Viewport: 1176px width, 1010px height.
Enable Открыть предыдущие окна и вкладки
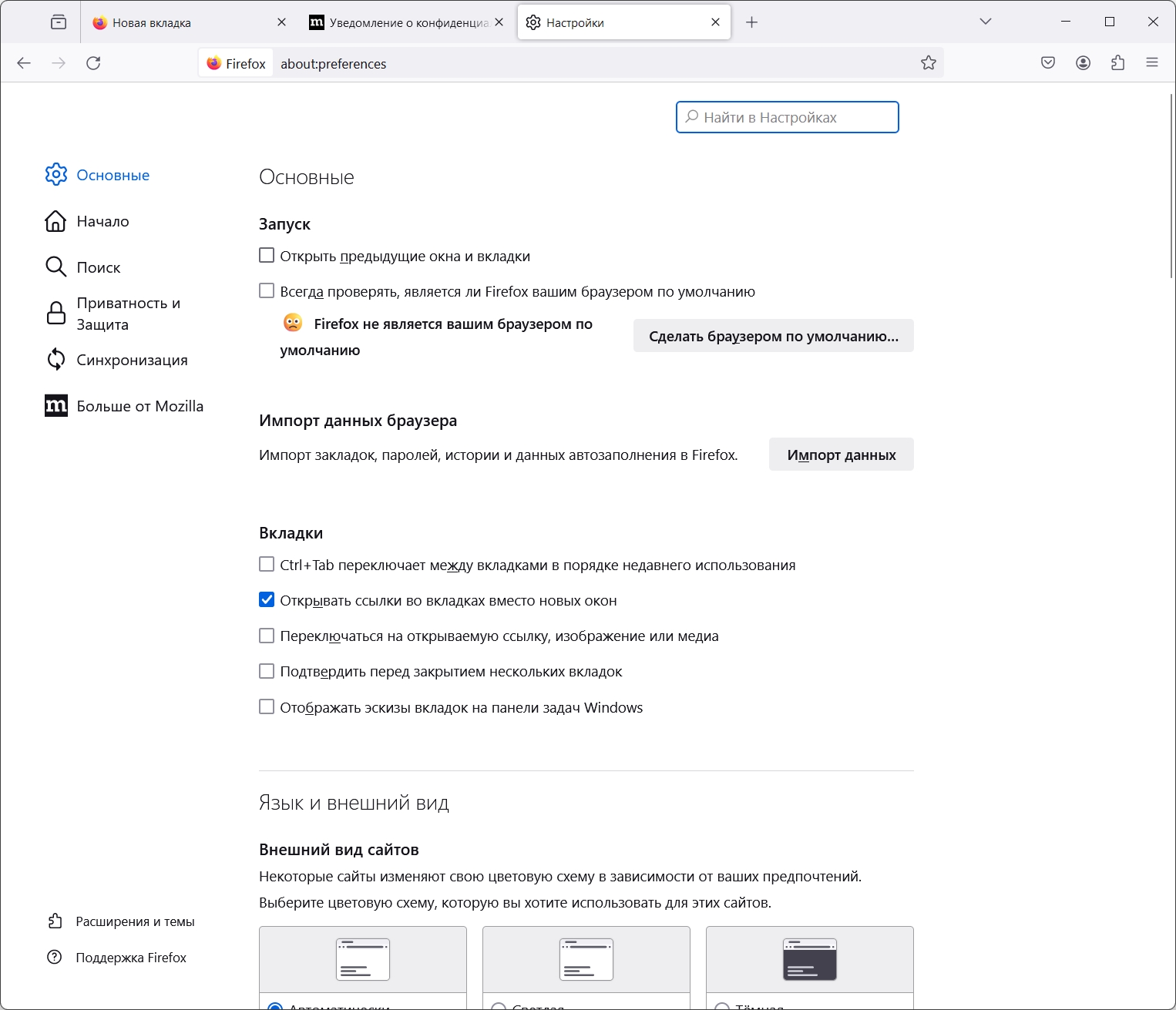(267, 255)
